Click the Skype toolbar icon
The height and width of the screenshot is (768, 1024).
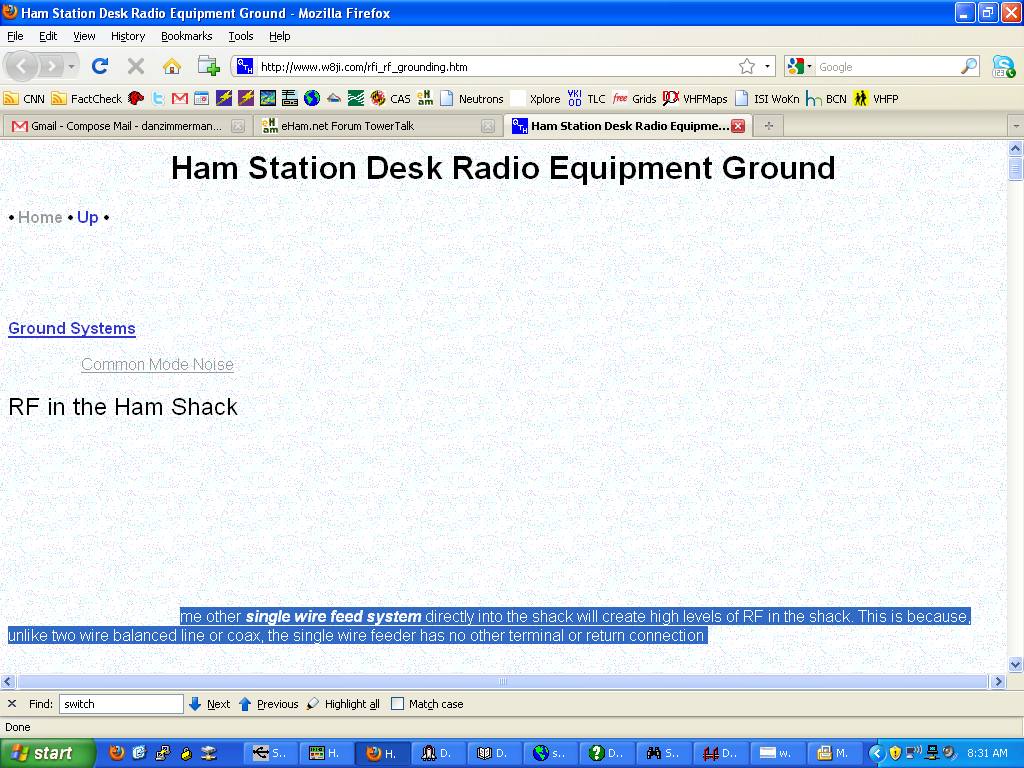(1003, 66)
